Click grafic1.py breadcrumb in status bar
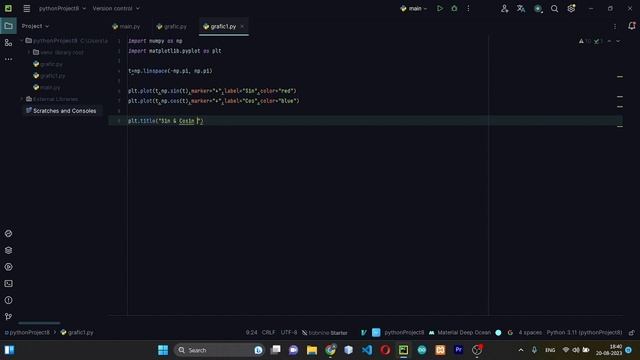The height and width of the screenshot is (360, 640). [77, 333]
